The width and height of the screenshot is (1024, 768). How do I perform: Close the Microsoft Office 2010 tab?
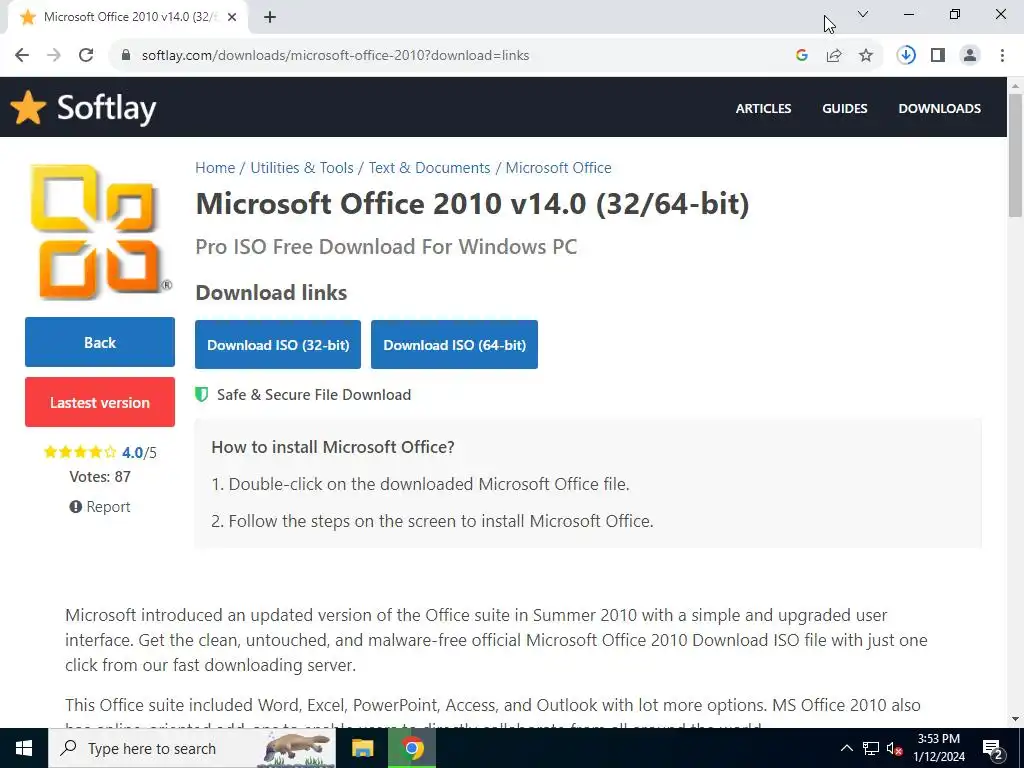coord(232,17)
